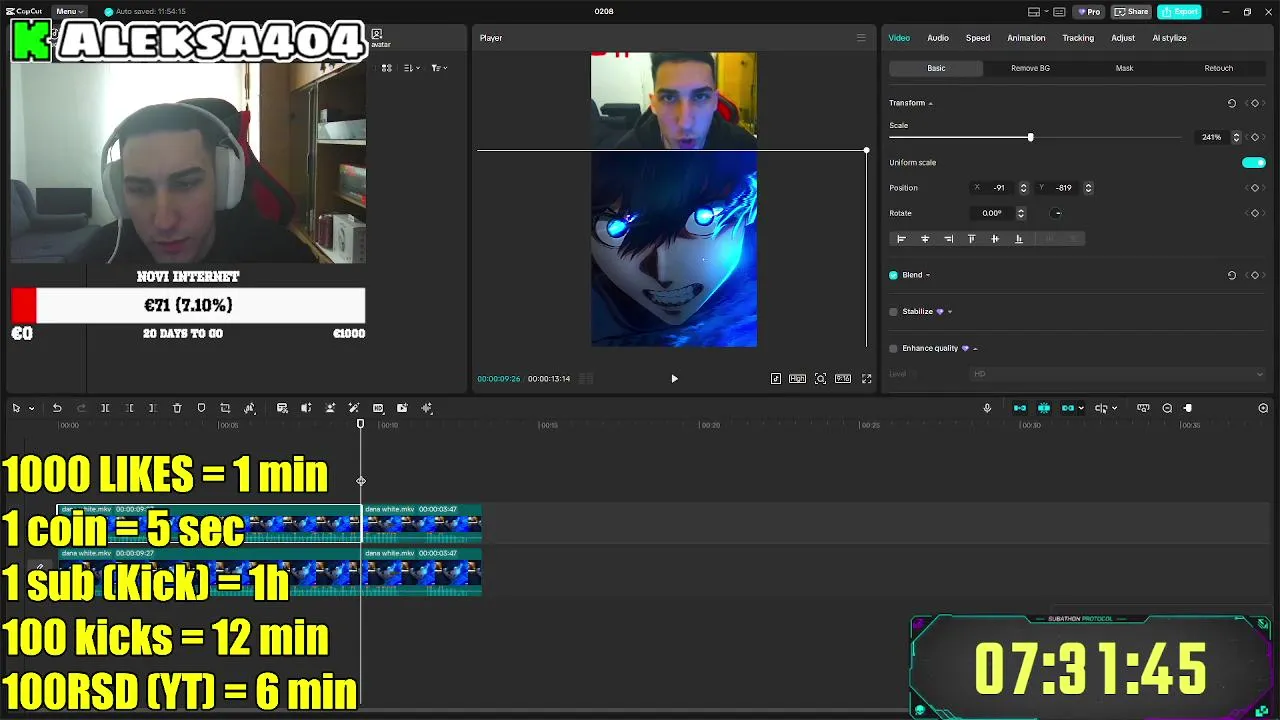Image resolution: width=1280 pixels, height=720 pixels.
Task: Collapse the Enhance quality section
Action: point(975,349)
